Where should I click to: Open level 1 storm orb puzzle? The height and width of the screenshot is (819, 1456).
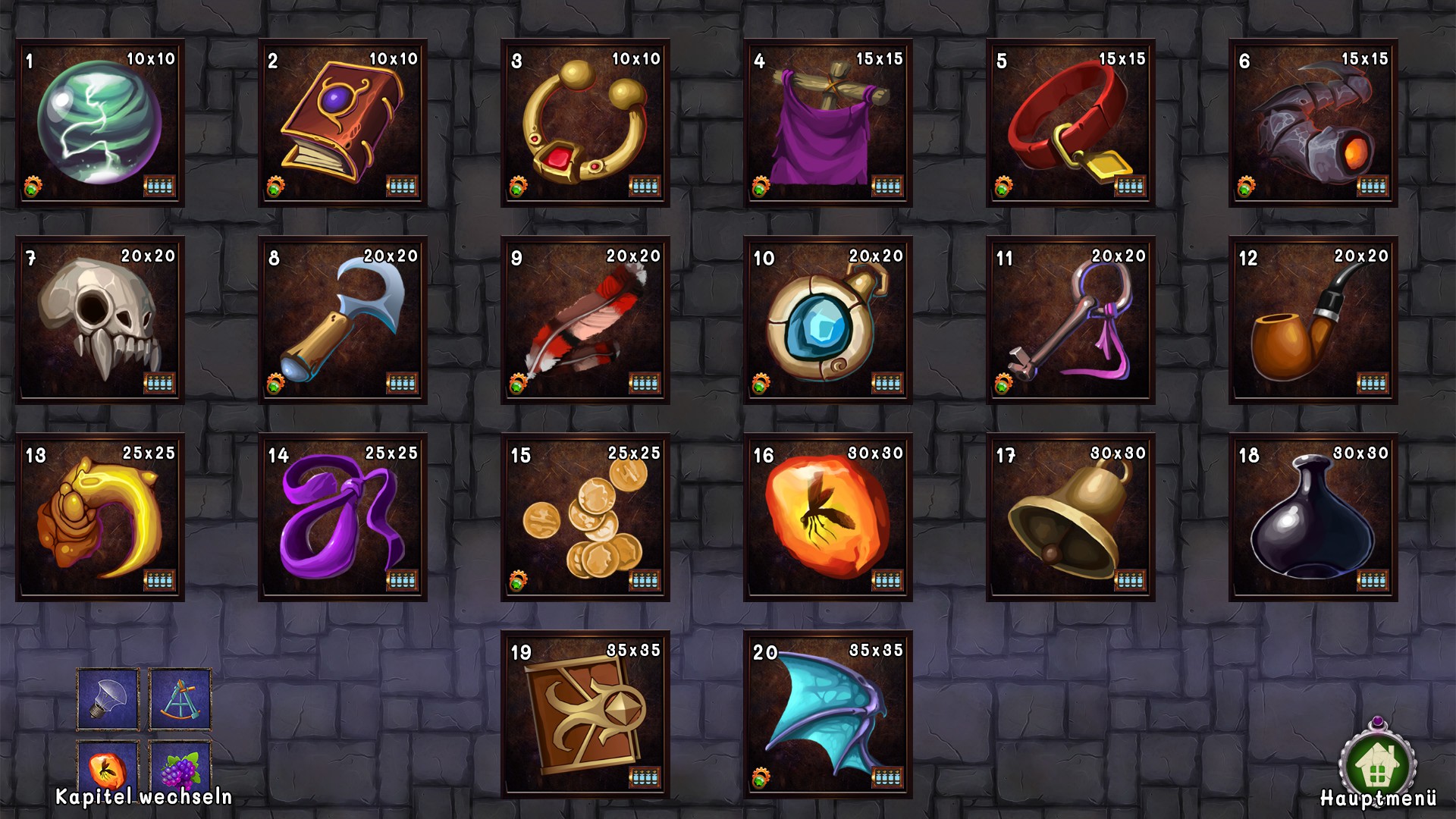point(100,123)
